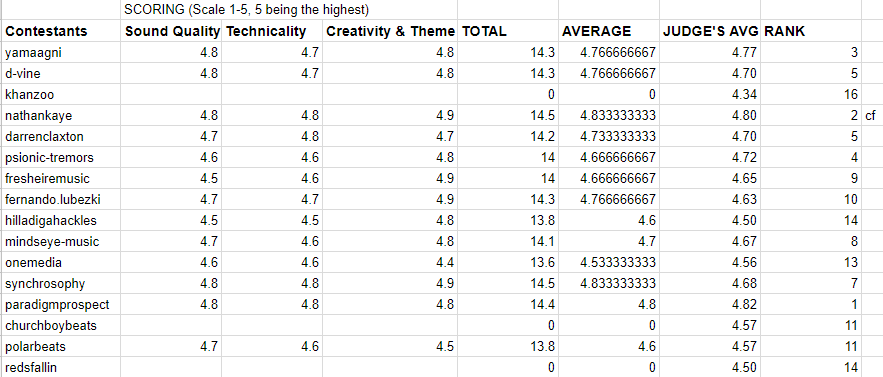The width and height of the screenshot is (883, 377).
Task: Select fresheiremusic's JUDGE'S AVG 4.65
Action: (710, 179)
